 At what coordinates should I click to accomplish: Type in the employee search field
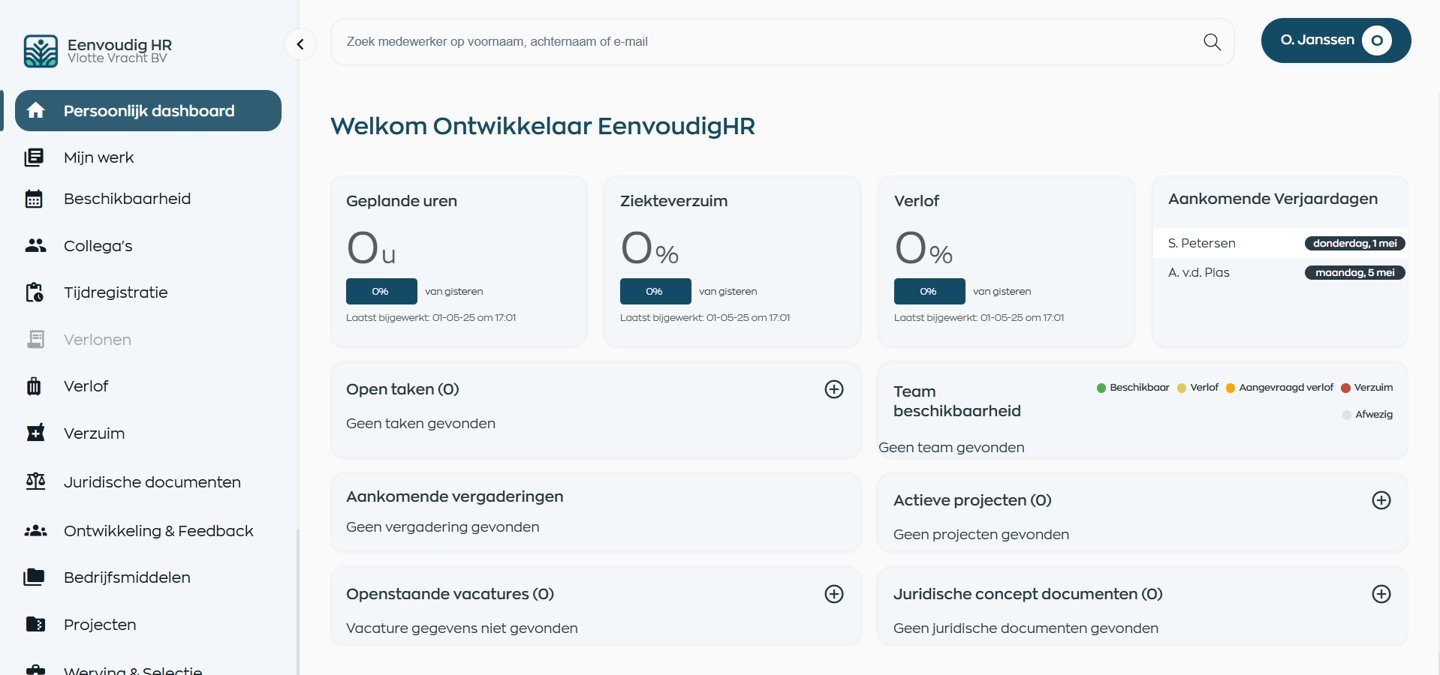point(700,41)
